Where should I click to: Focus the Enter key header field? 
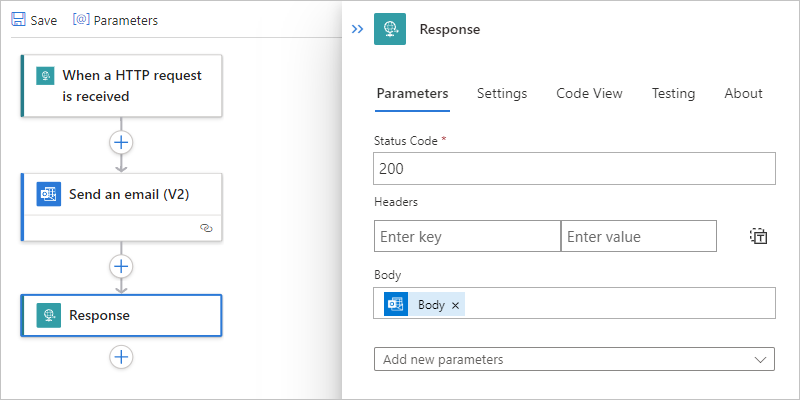click(x=466, y=236)
